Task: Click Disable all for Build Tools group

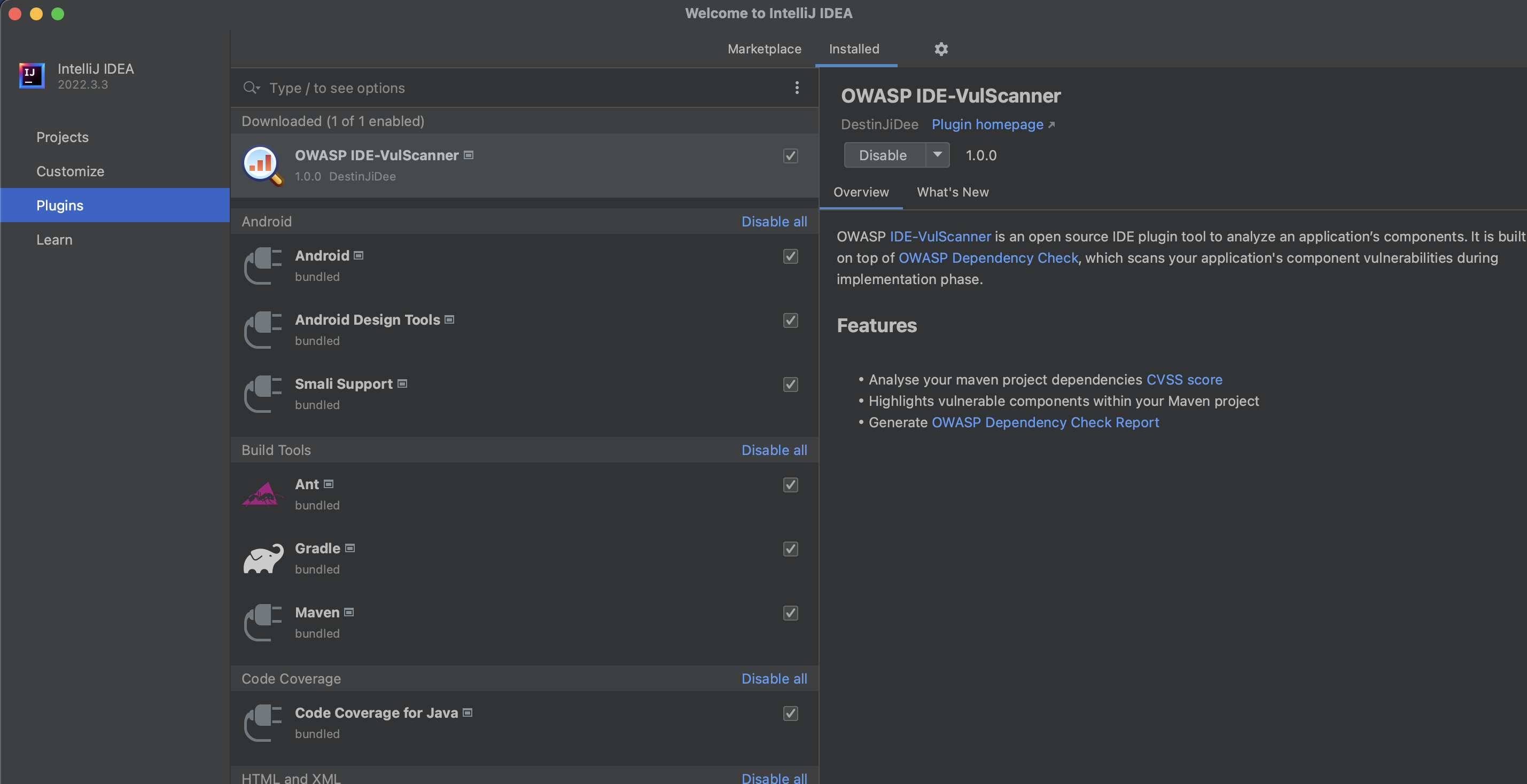Action: [x=774, y=450]
